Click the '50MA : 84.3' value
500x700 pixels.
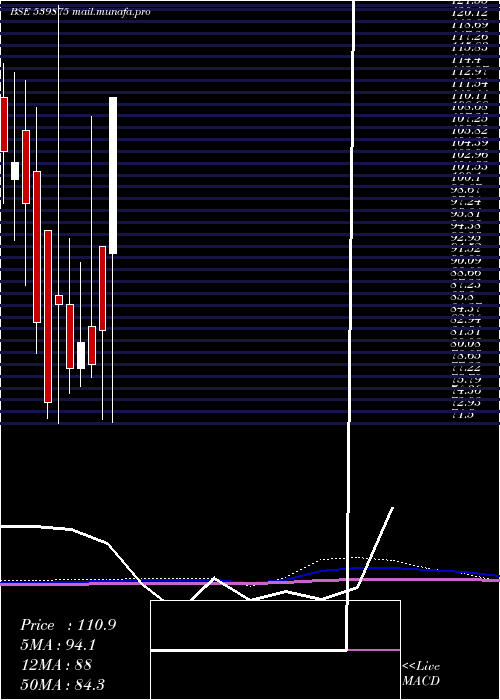tap(63, 684)
